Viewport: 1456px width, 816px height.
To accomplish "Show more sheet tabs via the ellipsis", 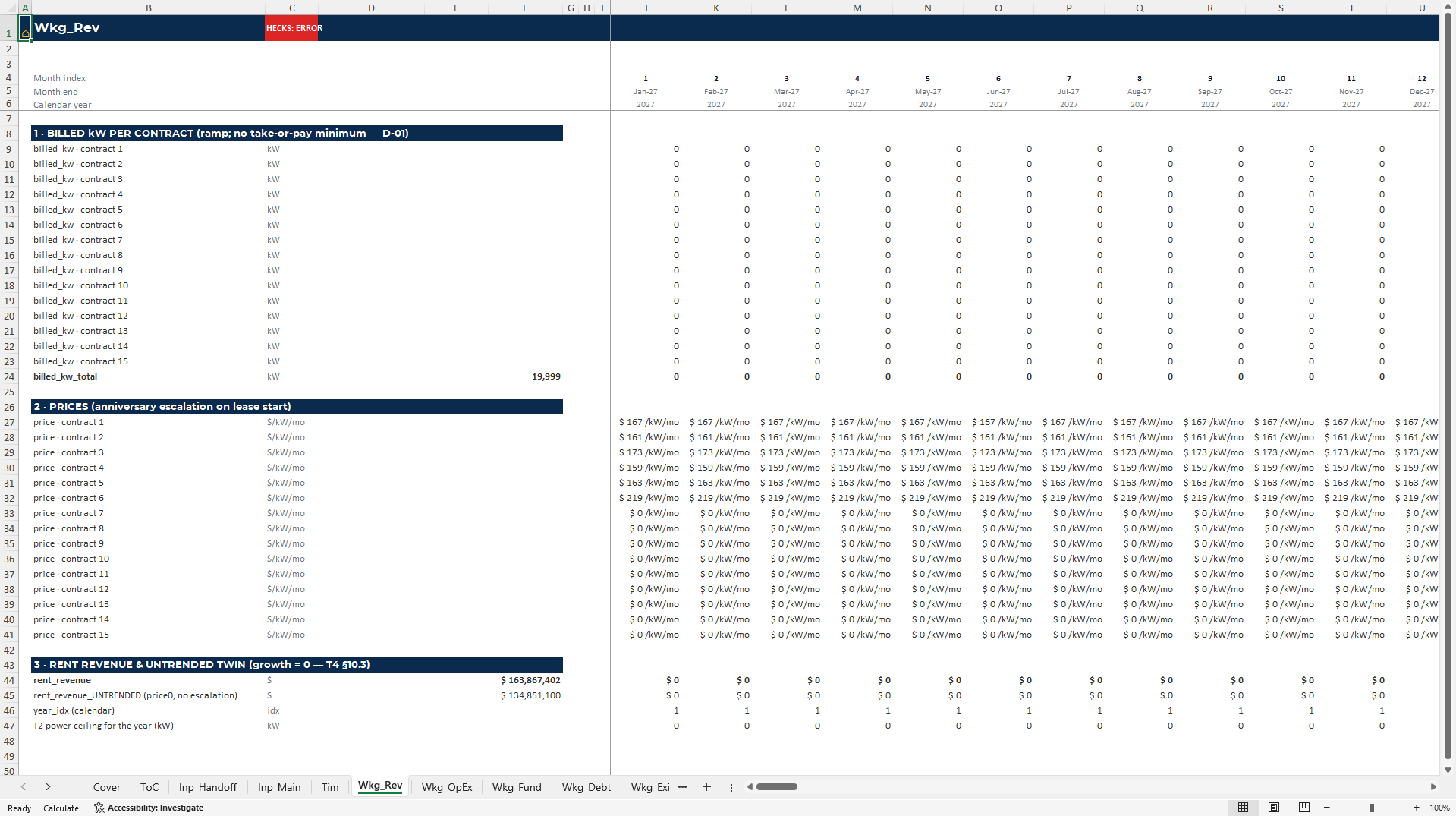I will (682, 787).
